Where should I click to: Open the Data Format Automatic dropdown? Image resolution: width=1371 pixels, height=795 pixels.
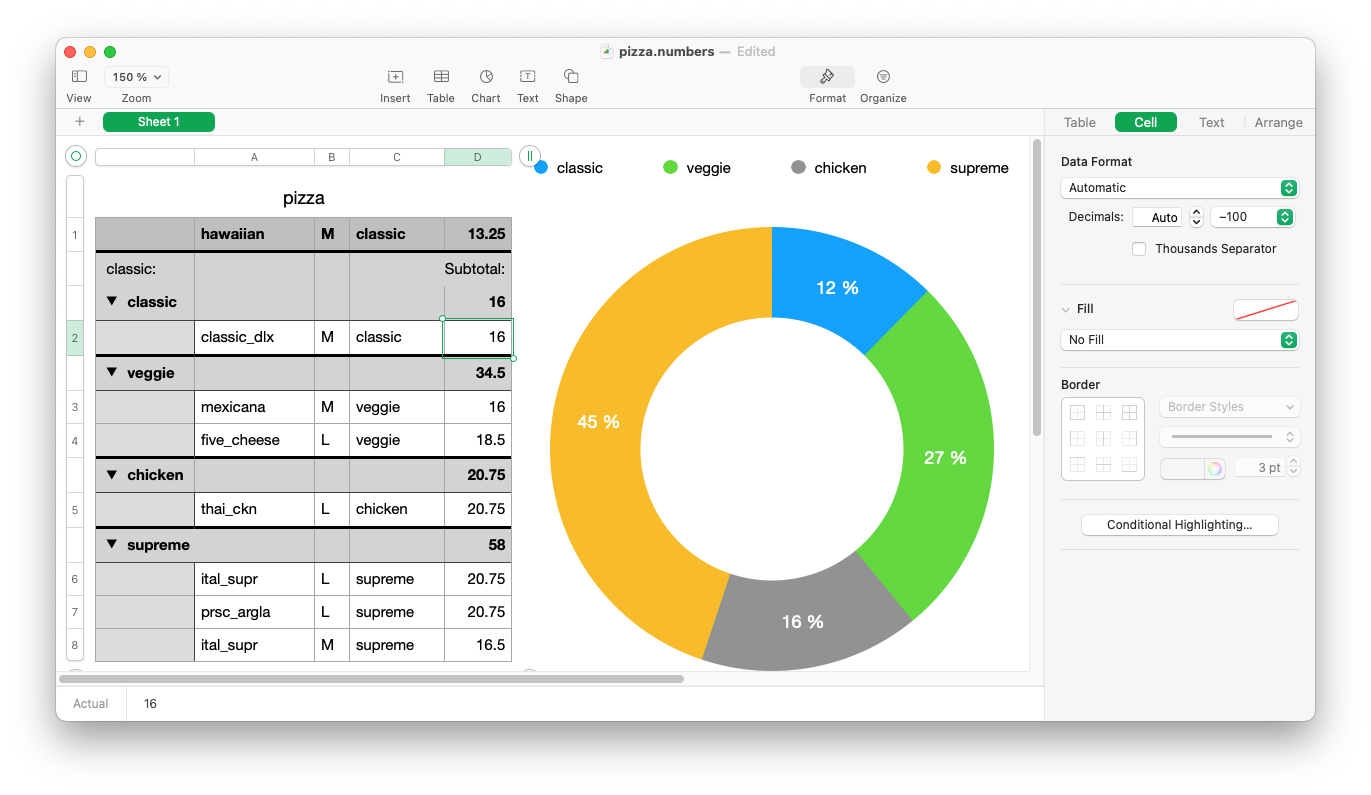1179,188
